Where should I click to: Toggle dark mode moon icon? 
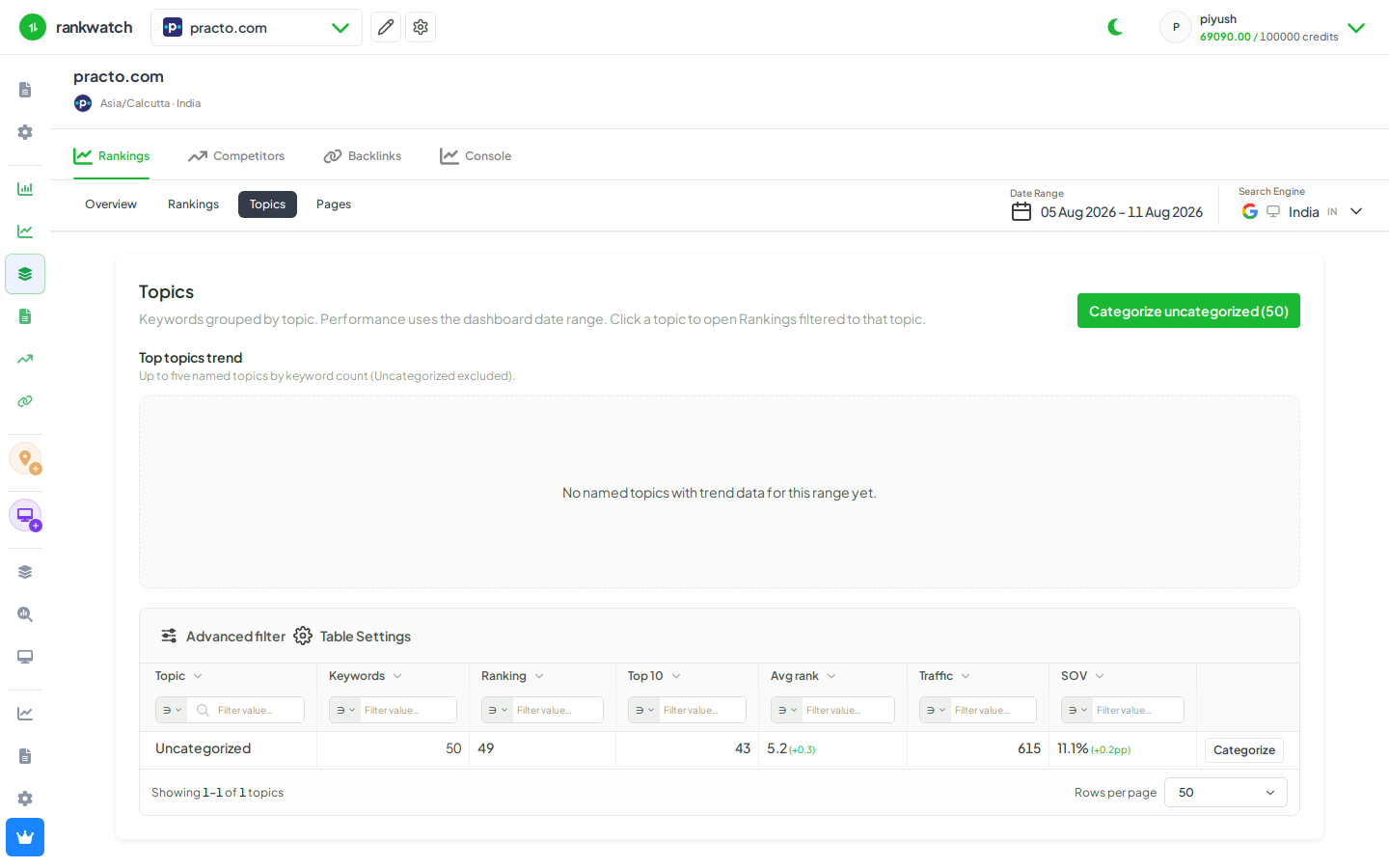[1116, 27]
